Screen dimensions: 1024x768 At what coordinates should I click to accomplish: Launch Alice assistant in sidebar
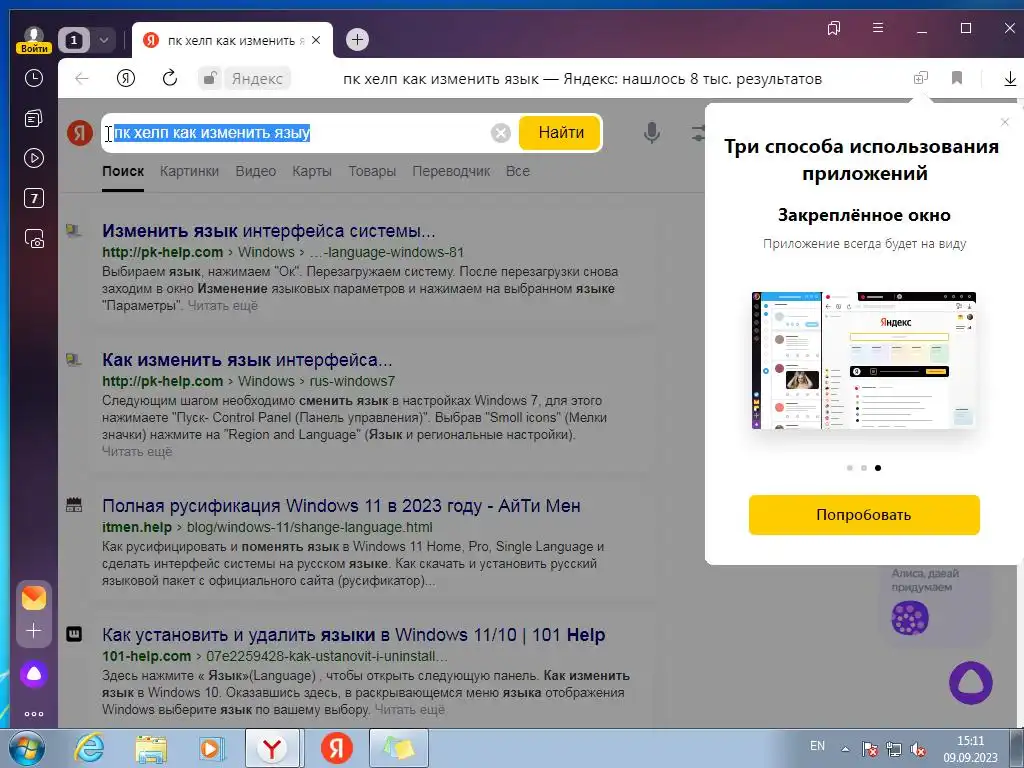[x=34, y=674]
